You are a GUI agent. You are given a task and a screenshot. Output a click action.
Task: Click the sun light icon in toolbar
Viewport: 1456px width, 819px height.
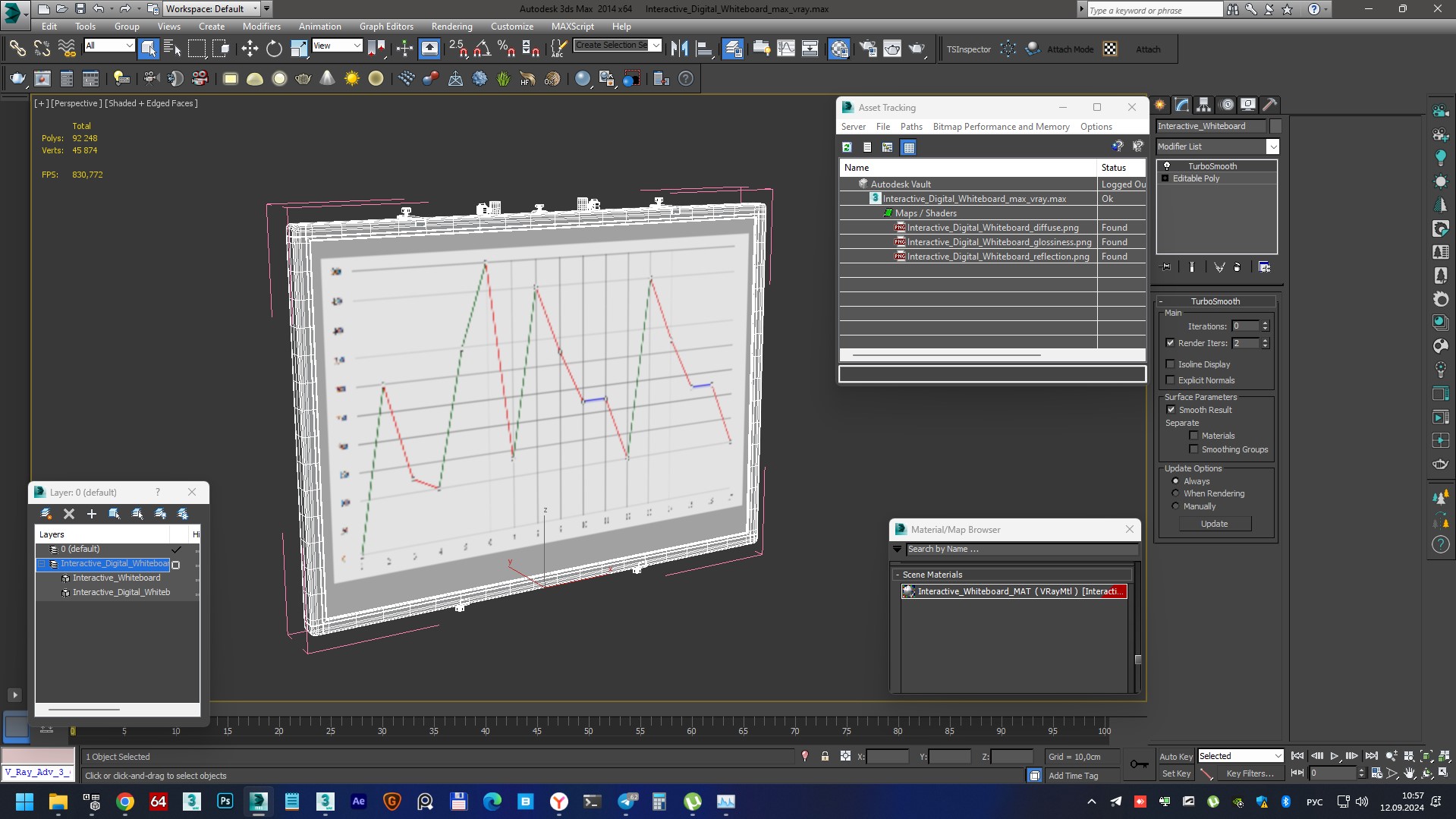pyautogui.click(x=352, y=79)
